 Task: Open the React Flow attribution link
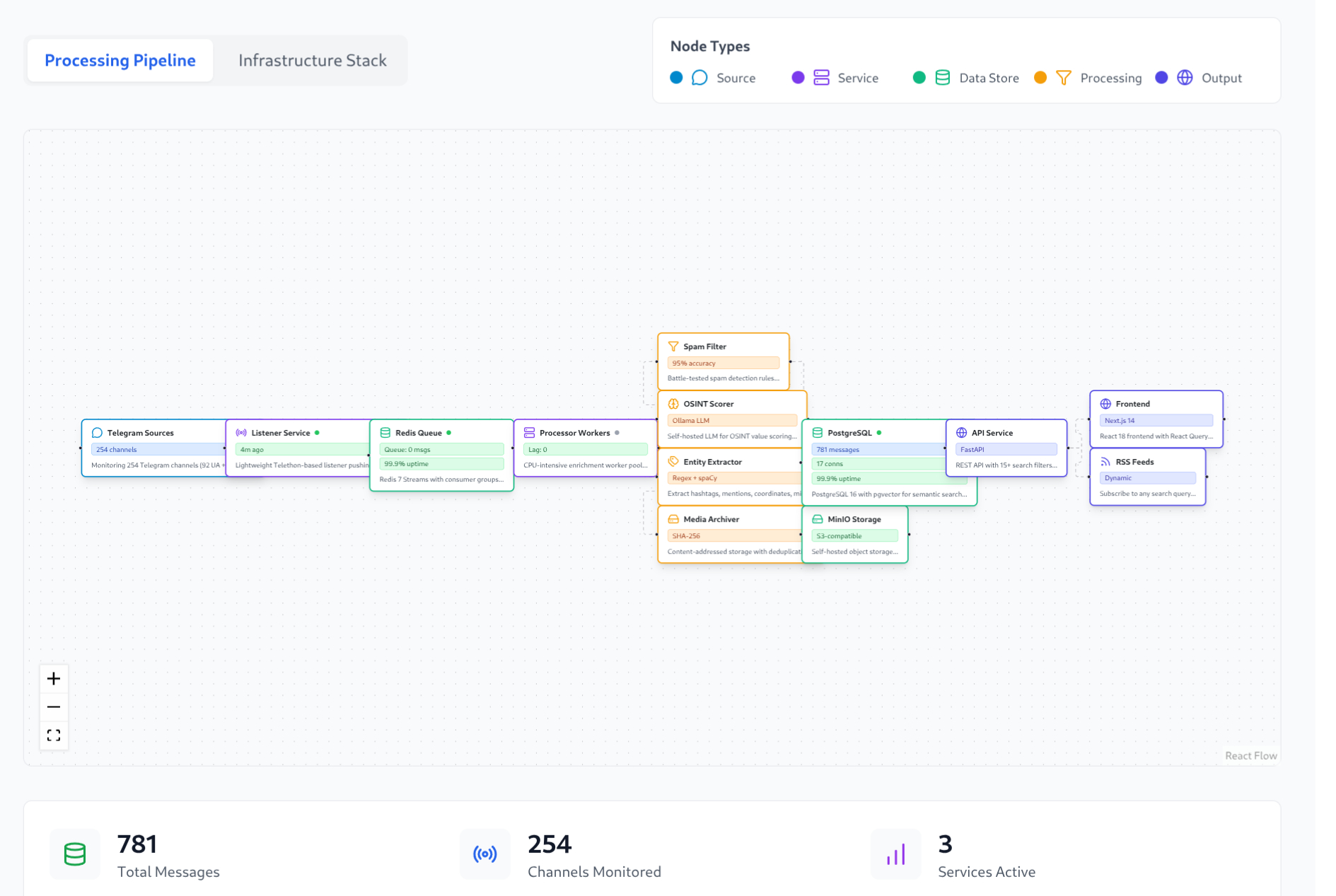pyautogui.click(x=1250, y=755)
